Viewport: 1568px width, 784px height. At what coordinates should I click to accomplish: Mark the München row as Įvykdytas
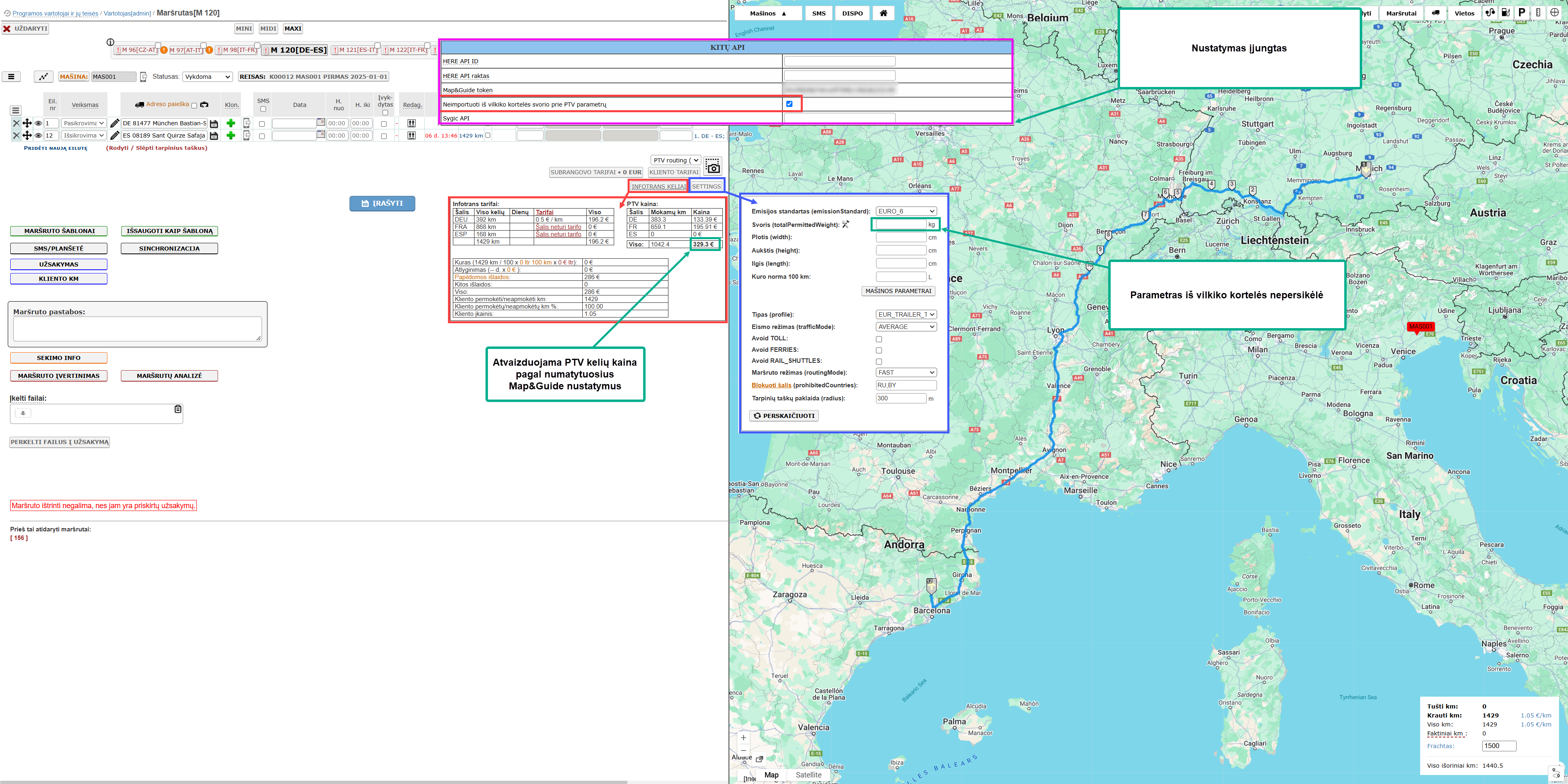point(383,124)
